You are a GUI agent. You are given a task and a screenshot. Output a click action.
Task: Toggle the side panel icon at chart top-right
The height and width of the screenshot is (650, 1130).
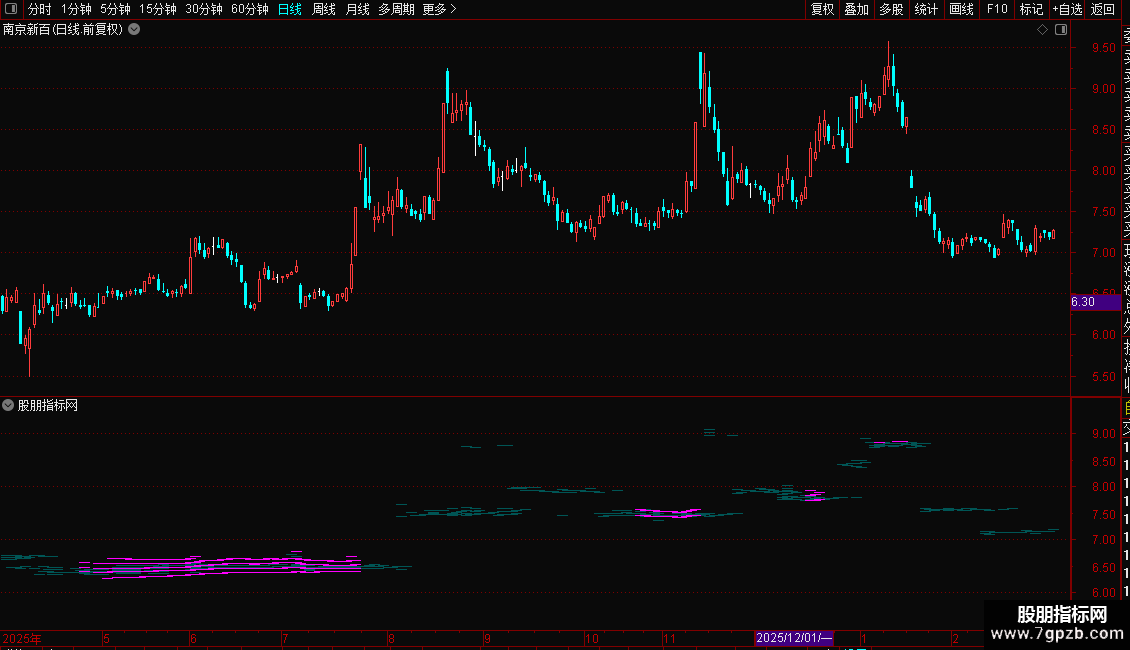pyautogui.click(x=1061, y=30)
